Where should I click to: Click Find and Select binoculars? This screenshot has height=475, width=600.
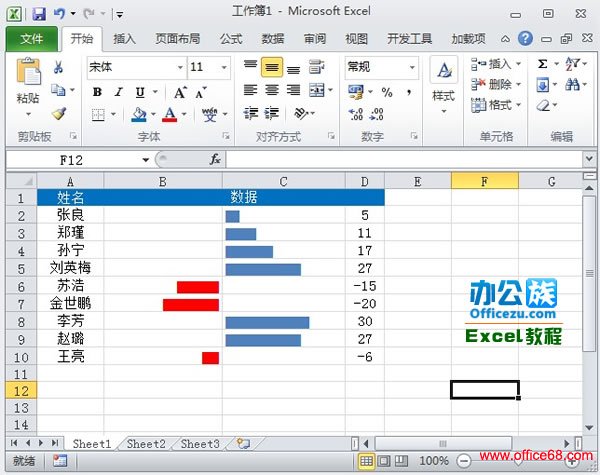pos(572,85)
